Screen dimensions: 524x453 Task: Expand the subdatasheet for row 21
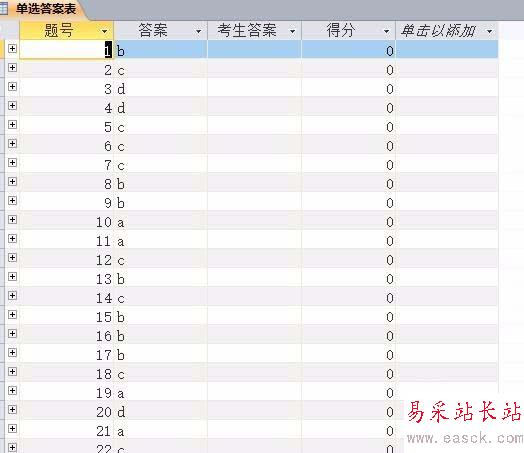[12, 428]
